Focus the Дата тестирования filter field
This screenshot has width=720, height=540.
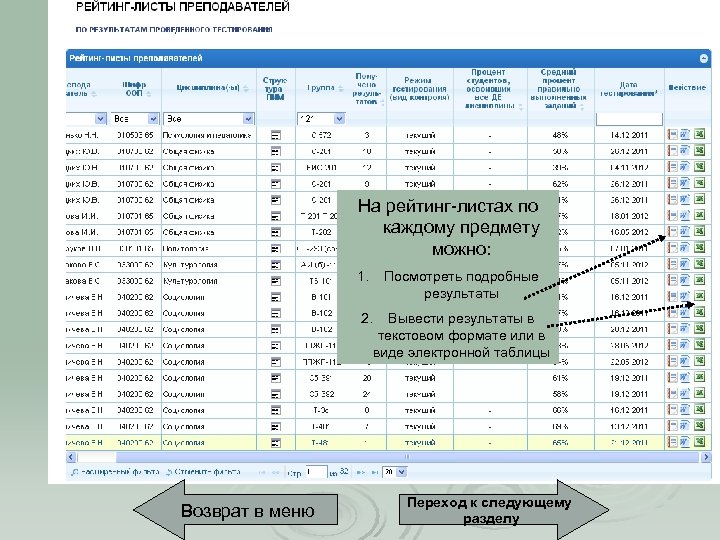point(629,119)
